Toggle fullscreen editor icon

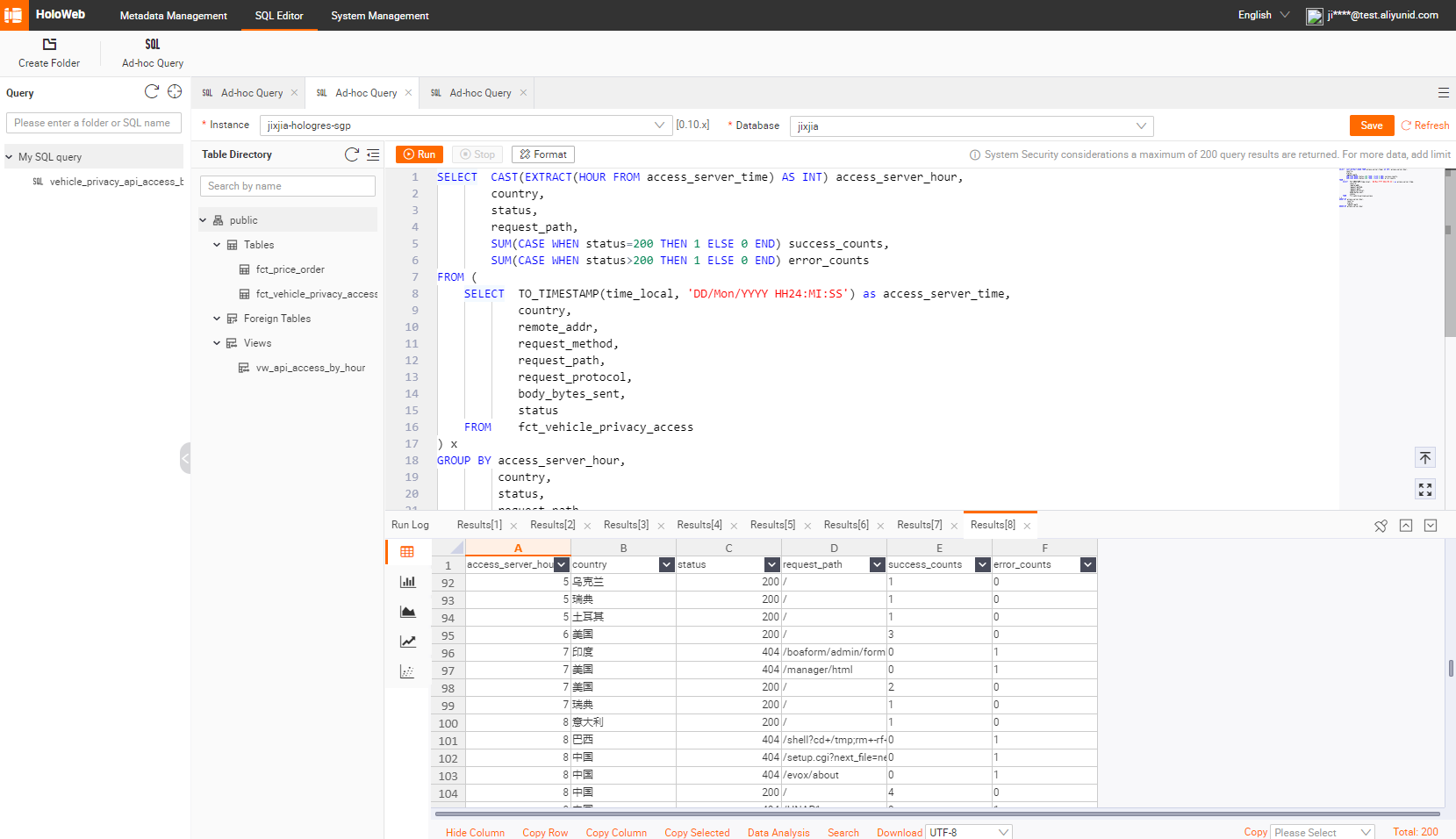pos(1425,490)
